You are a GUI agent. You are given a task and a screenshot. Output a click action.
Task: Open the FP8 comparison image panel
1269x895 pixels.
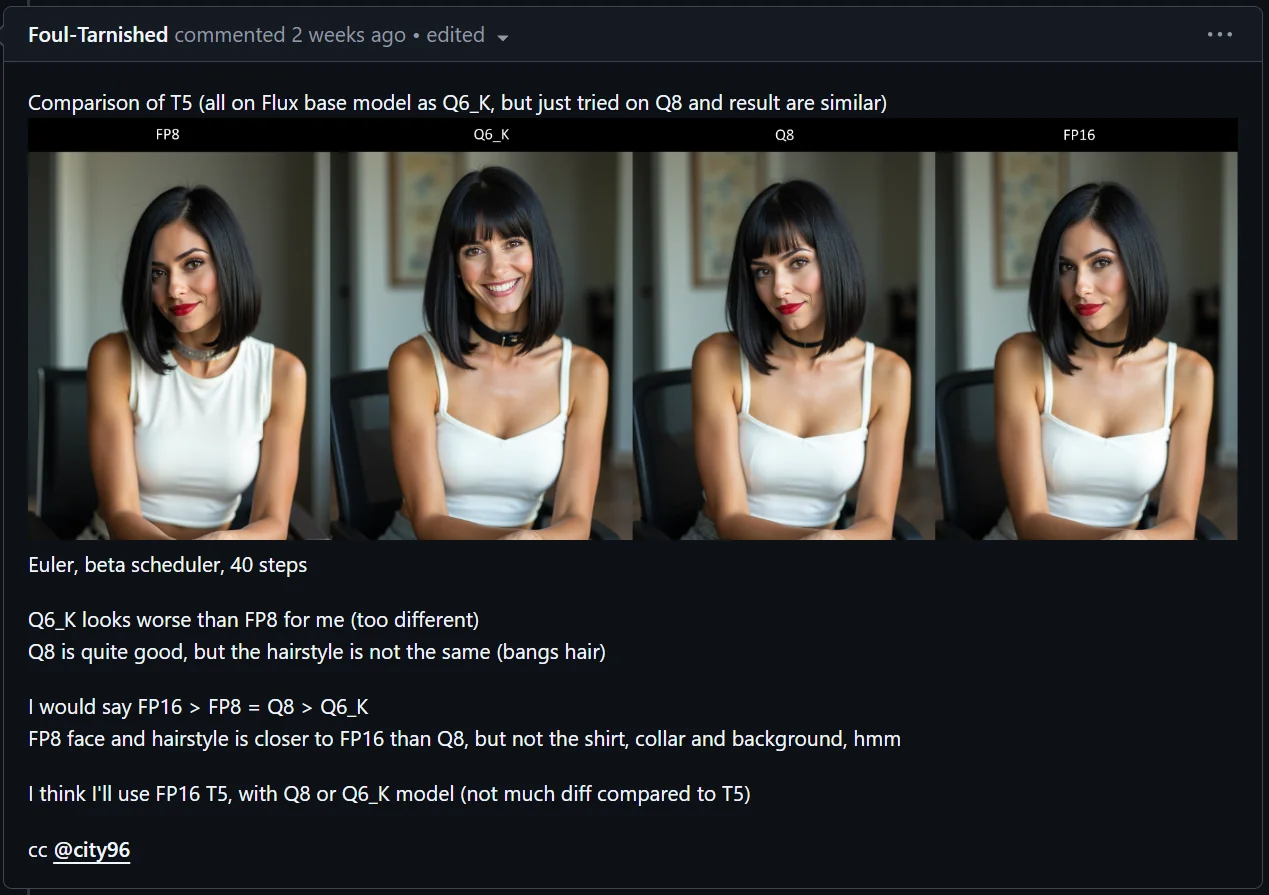point(179,345)
